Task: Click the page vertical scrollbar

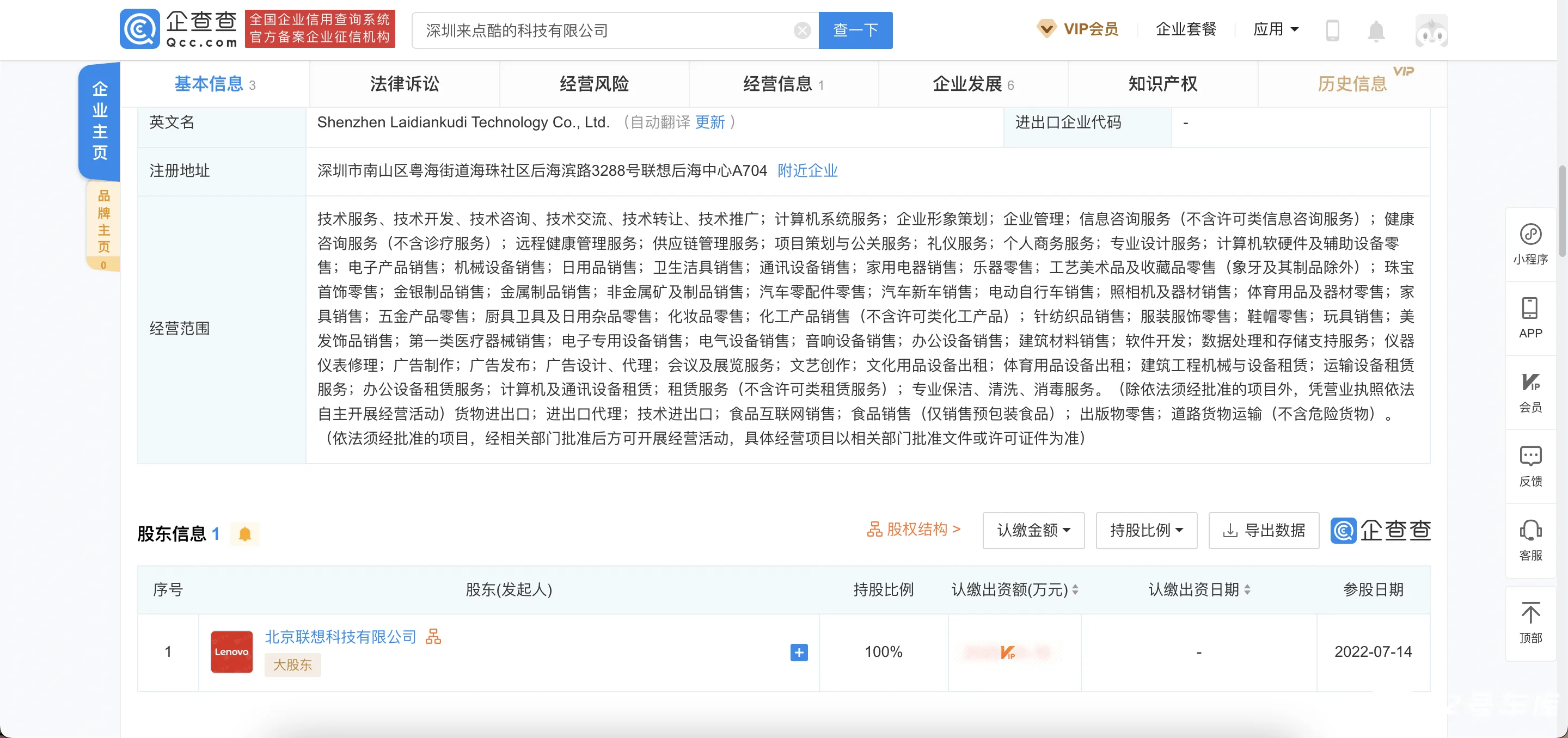Action: click(x=1563, y=211)
